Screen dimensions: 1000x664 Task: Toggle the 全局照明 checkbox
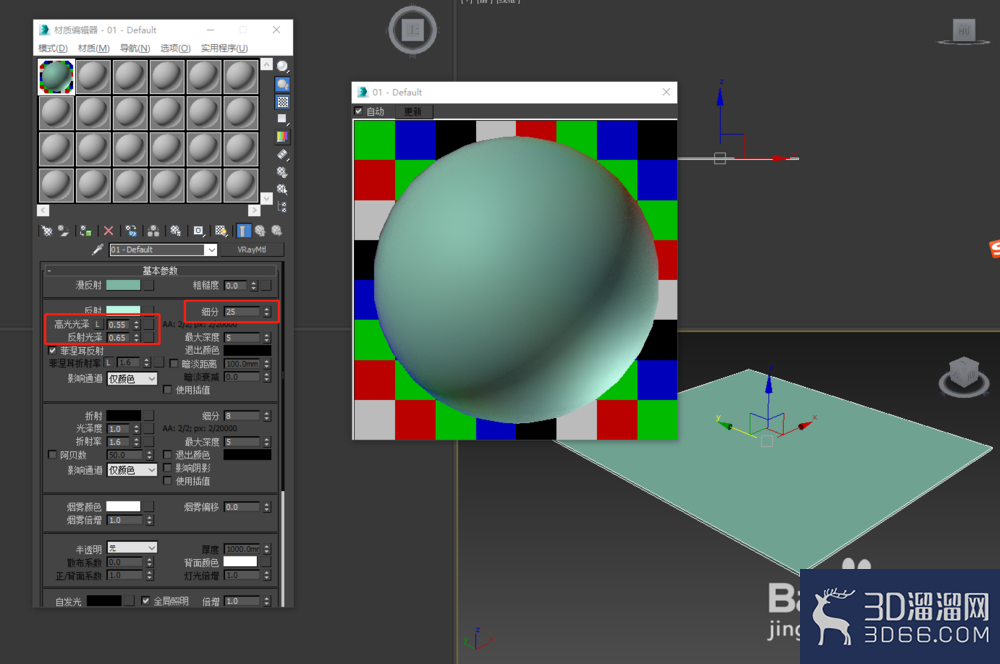click(x=145, y=601)
